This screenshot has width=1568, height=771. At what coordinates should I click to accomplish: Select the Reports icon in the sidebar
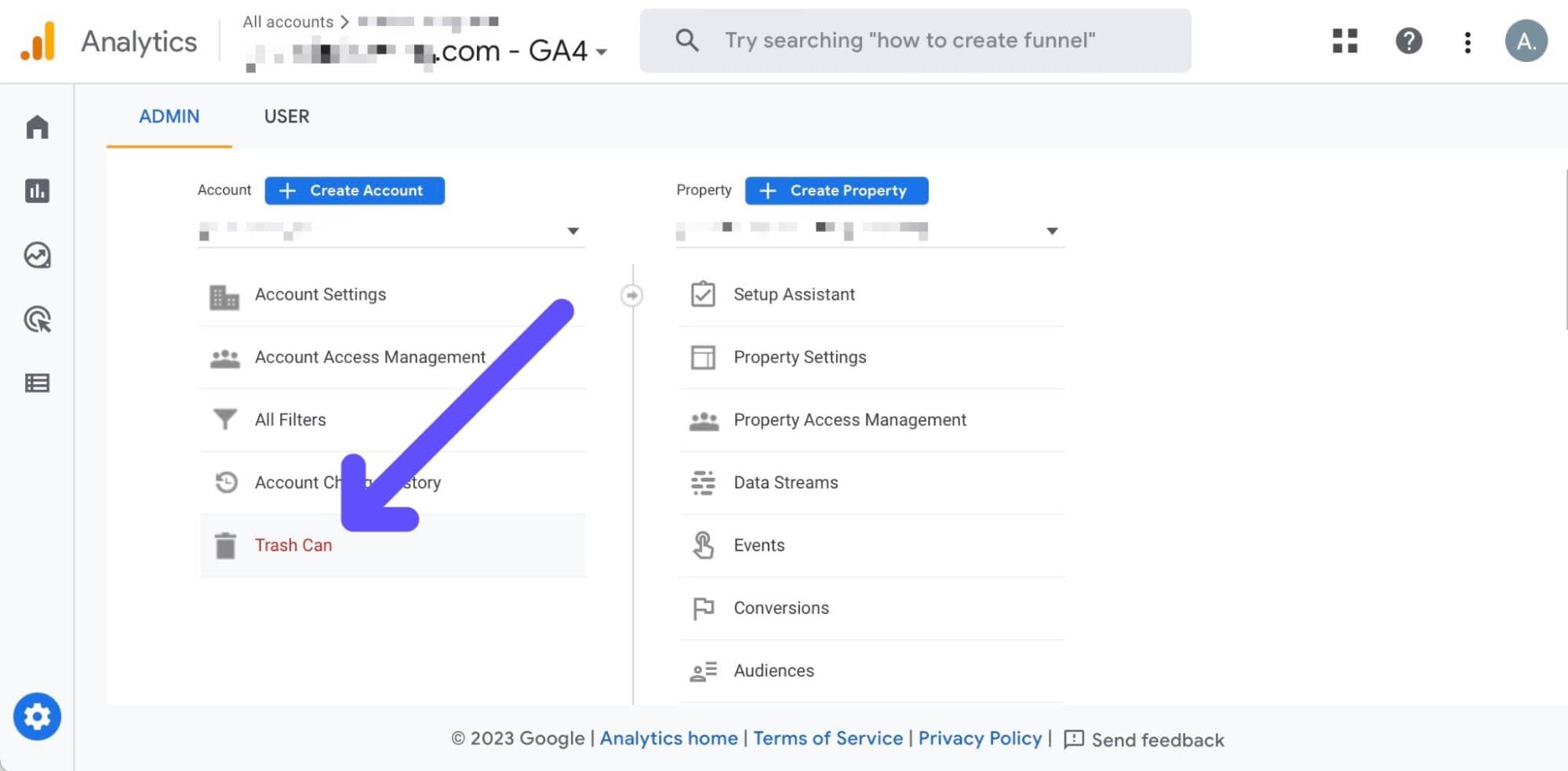[37, 191]
